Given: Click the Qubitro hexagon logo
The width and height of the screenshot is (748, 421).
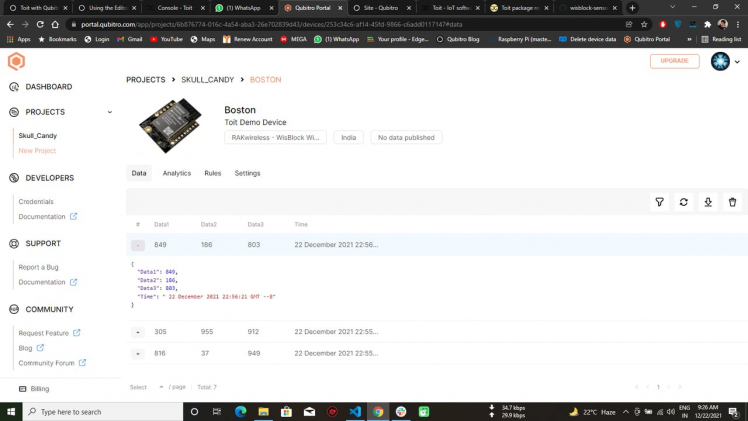Looking at the screenshot, I should pos(16,61).
